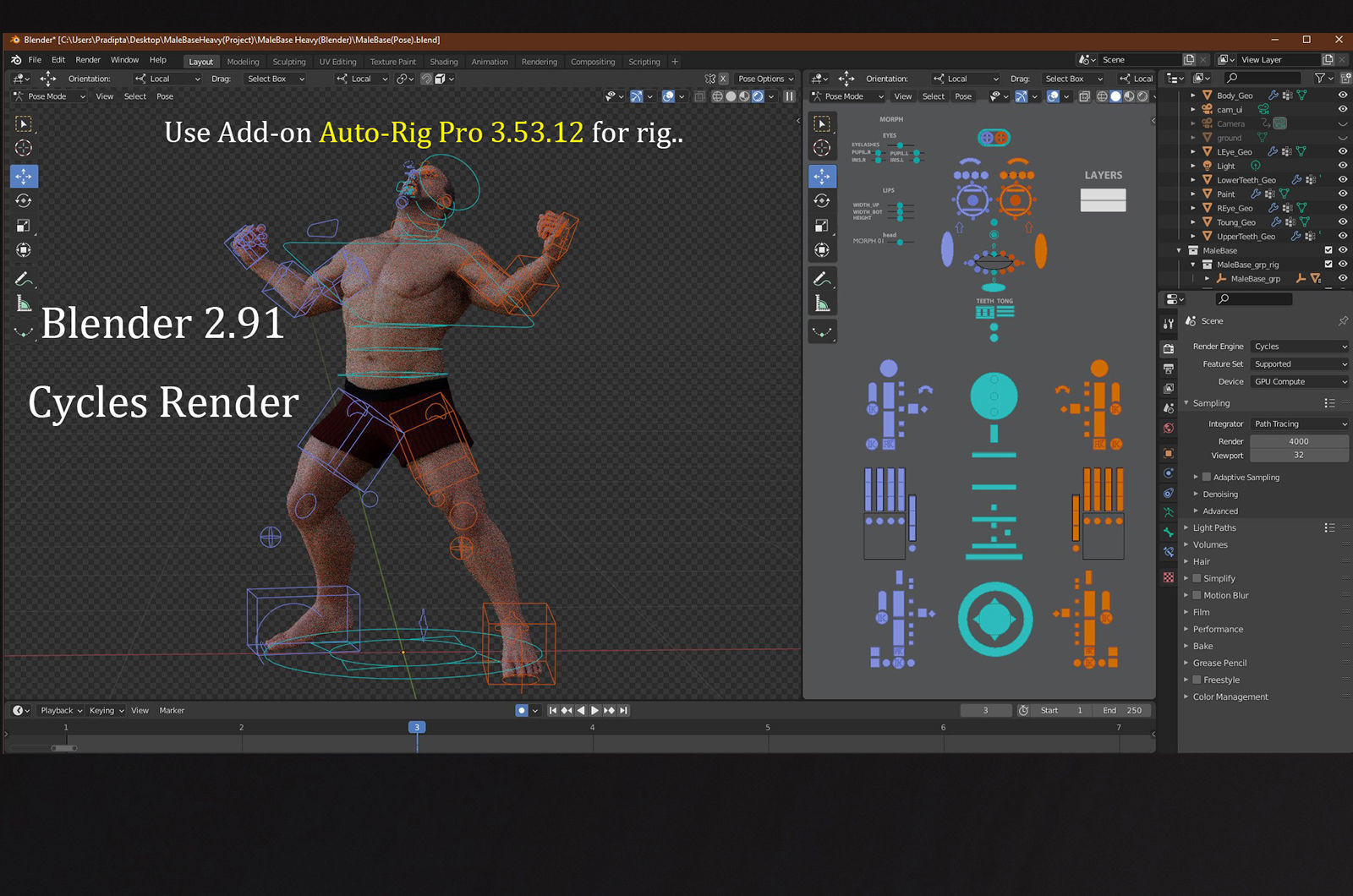Viewport: 1353px width, 896px height.
Task: Activate the Rotate tool in right viewport
Action: point(822,200)
